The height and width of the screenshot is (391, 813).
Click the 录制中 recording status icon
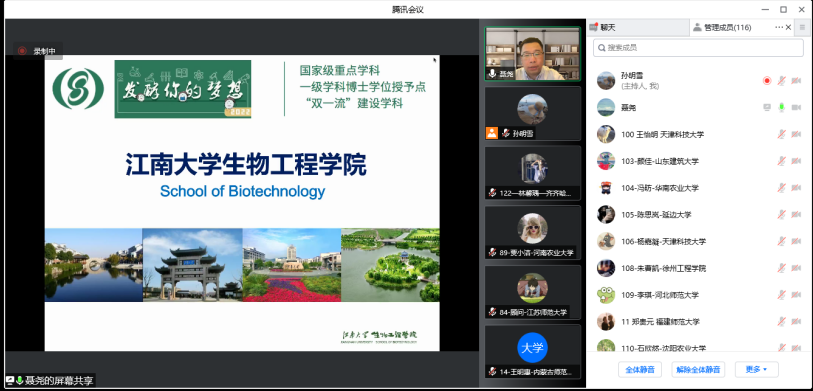pyautogui.click(x=22, y=51)
